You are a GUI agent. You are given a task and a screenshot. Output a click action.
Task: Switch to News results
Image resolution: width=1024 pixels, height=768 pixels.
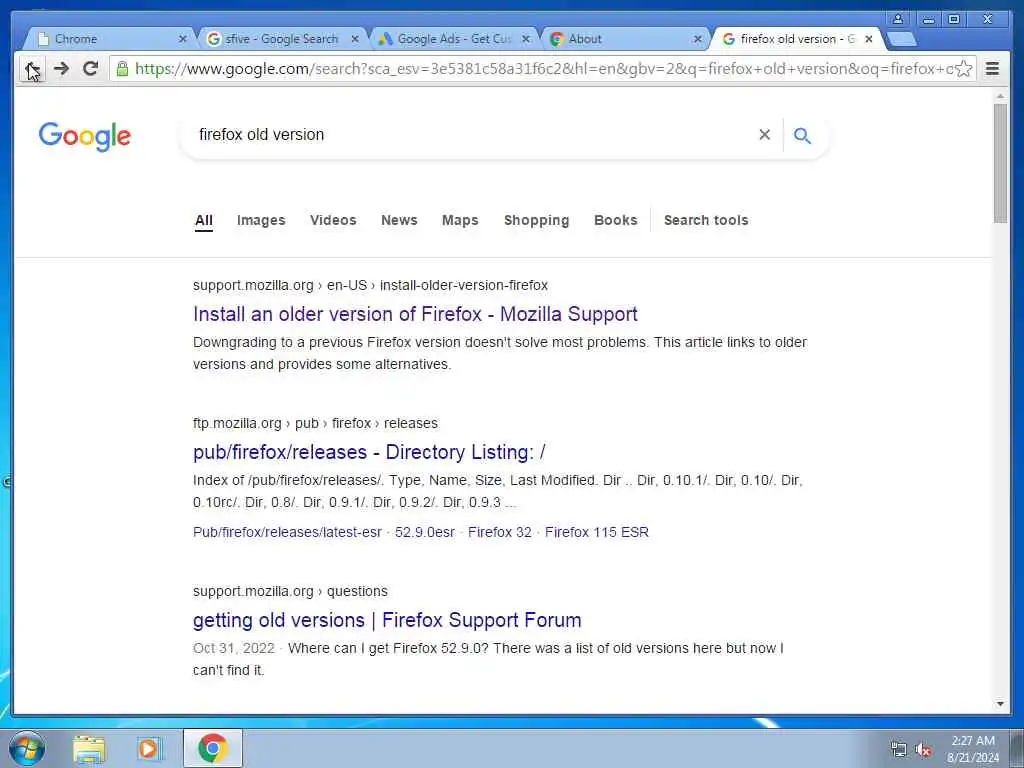tap(399, 221)
